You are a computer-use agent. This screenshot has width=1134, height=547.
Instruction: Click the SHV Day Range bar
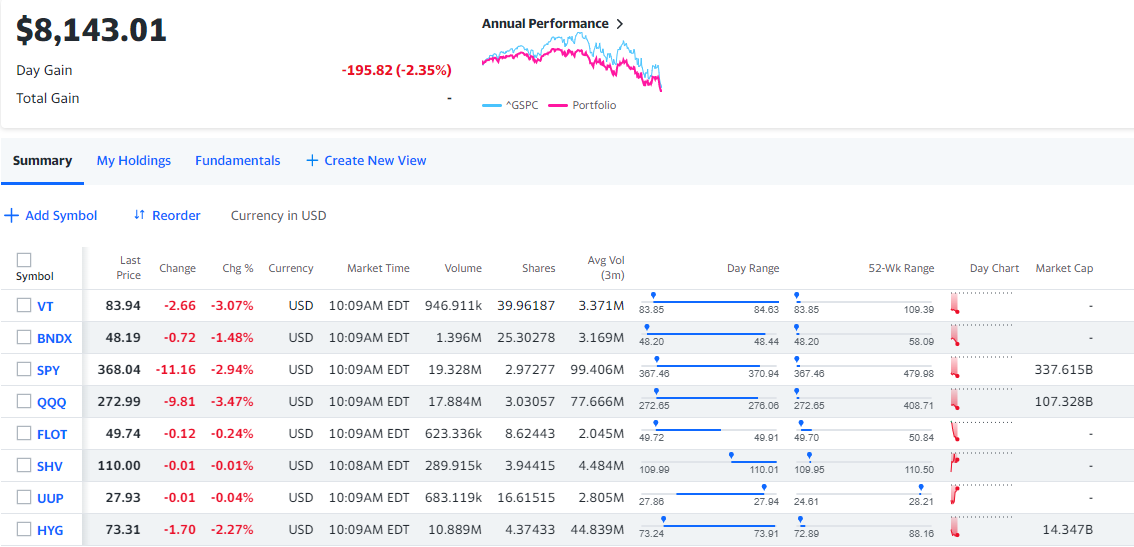pyautogui.click(x=709, y=462)
